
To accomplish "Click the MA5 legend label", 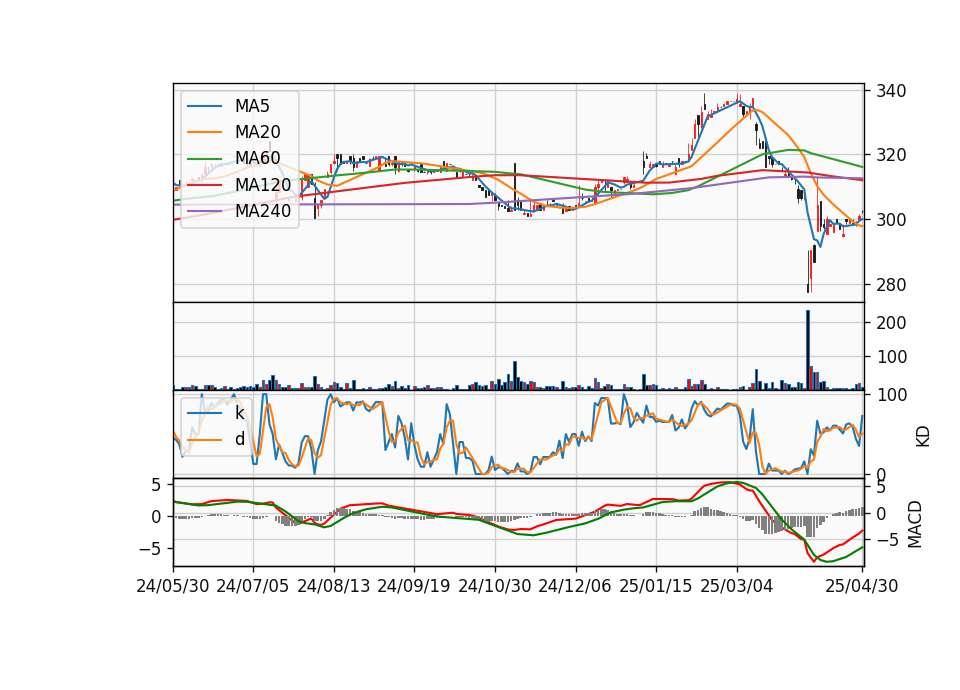I will (x=252, y=106).
